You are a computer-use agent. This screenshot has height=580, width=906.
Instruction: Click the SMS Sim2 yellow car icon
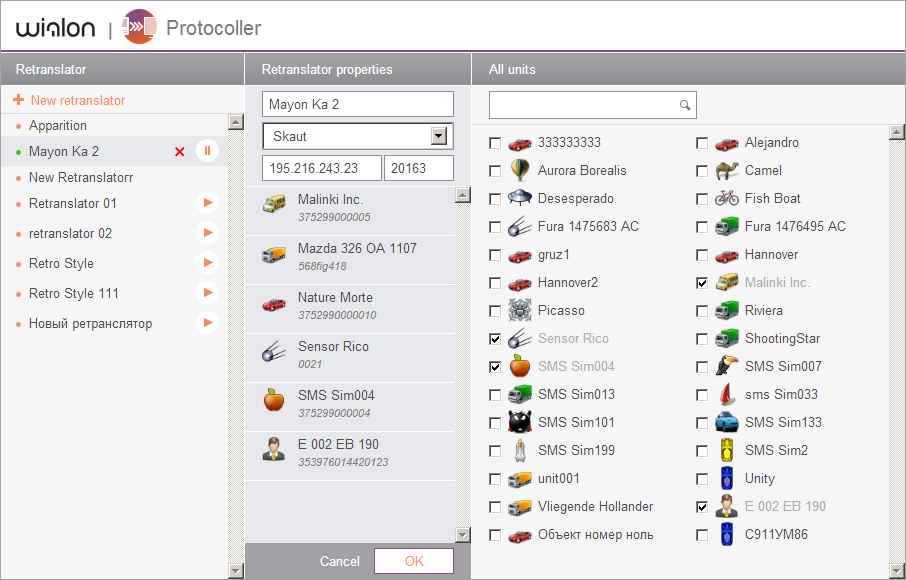pyautogui.click(x=727, y=450)
